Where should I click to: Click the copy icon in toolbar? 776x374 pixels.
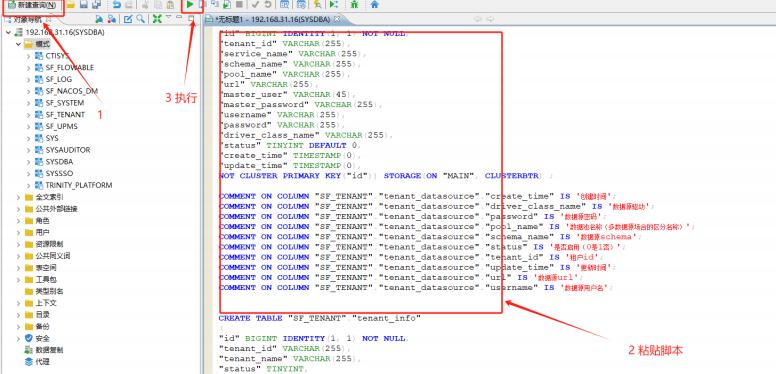point(157,5)
